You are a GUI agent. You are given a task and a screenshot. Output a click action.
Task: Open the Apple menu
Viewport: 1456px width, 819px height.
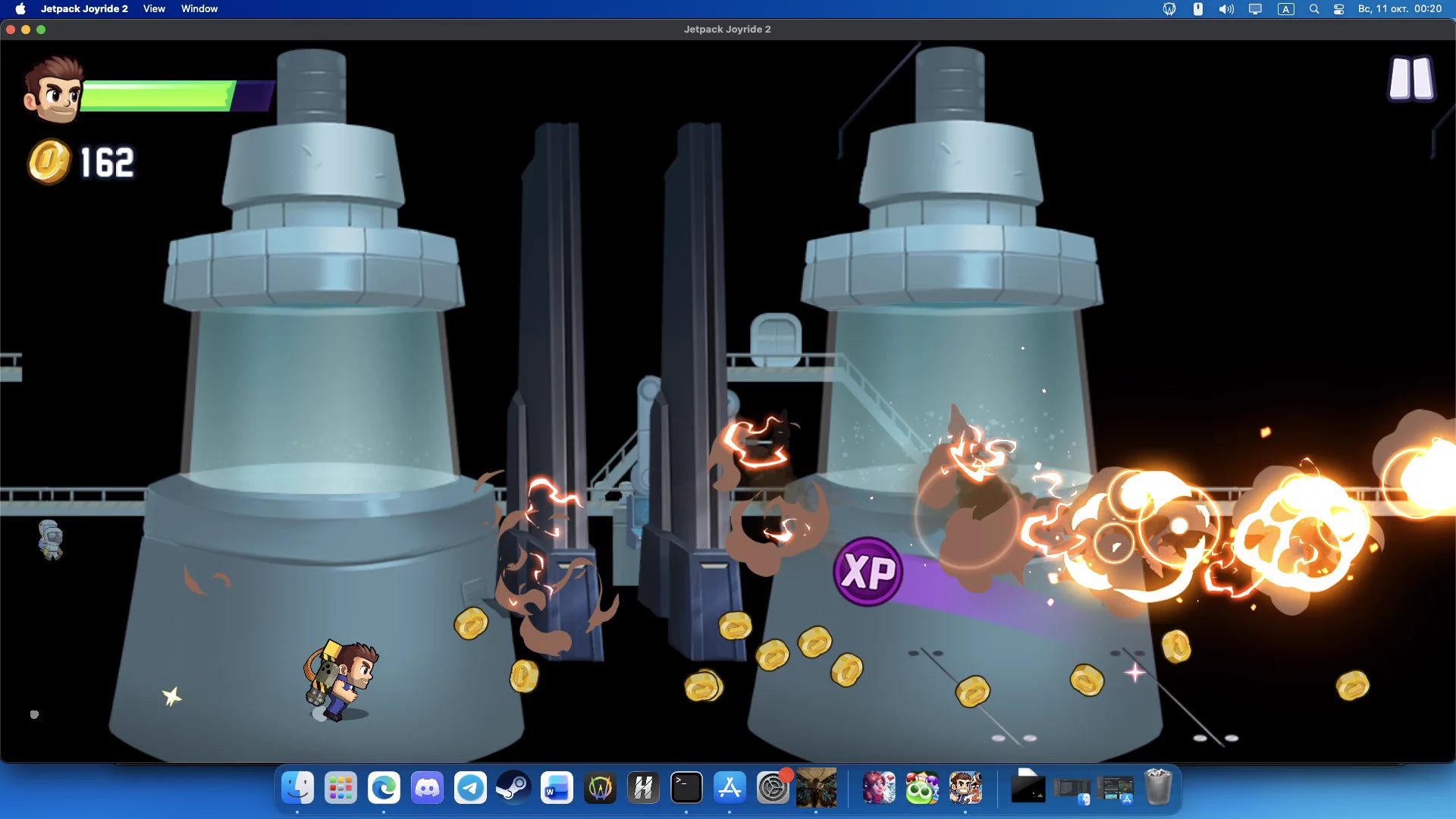click(20, 9)
